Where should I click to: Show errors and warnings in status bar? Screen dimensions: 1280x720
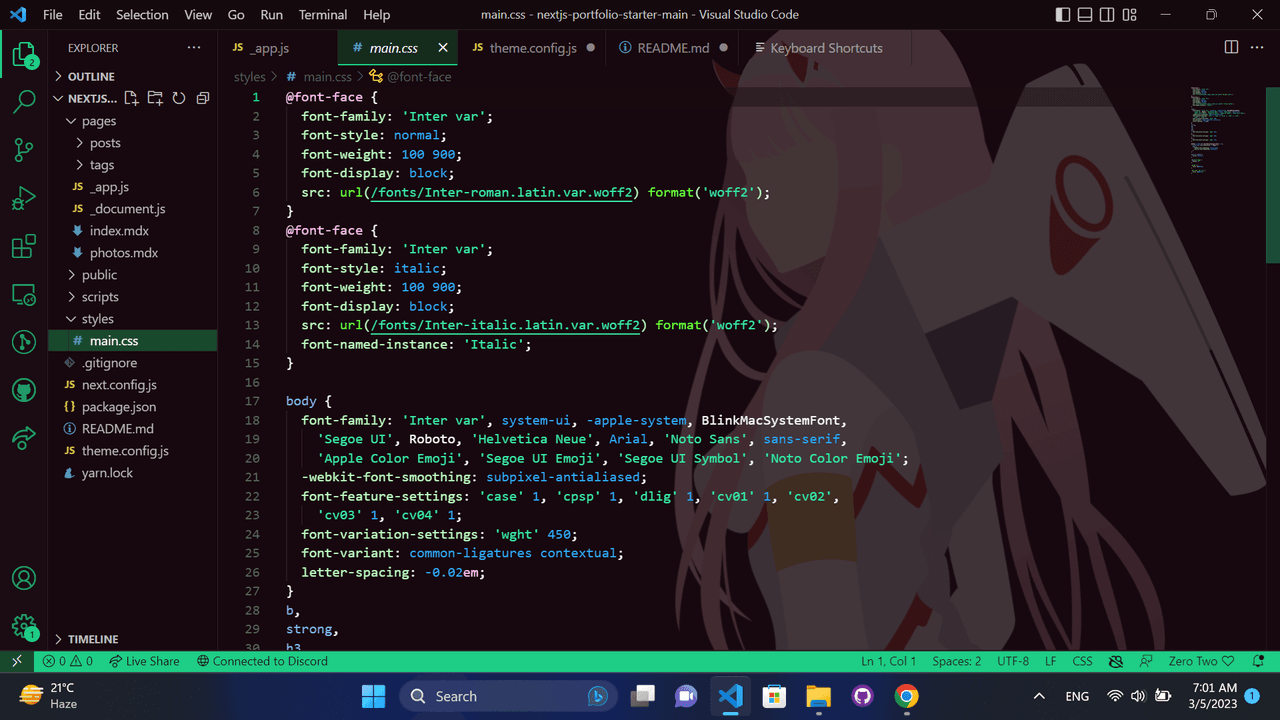(68, 661)
